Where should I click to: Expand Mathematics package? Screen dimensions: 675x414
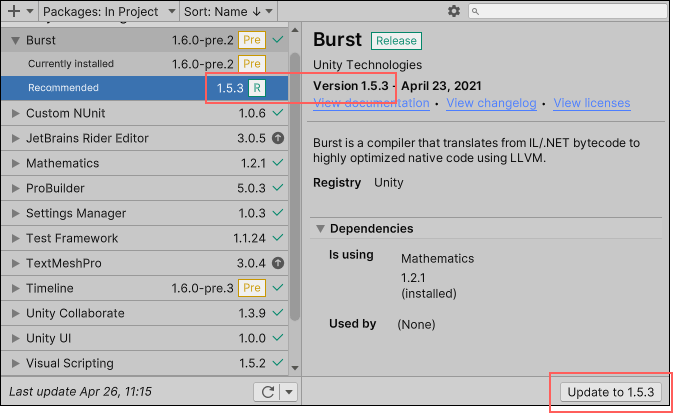pos(15,164)
